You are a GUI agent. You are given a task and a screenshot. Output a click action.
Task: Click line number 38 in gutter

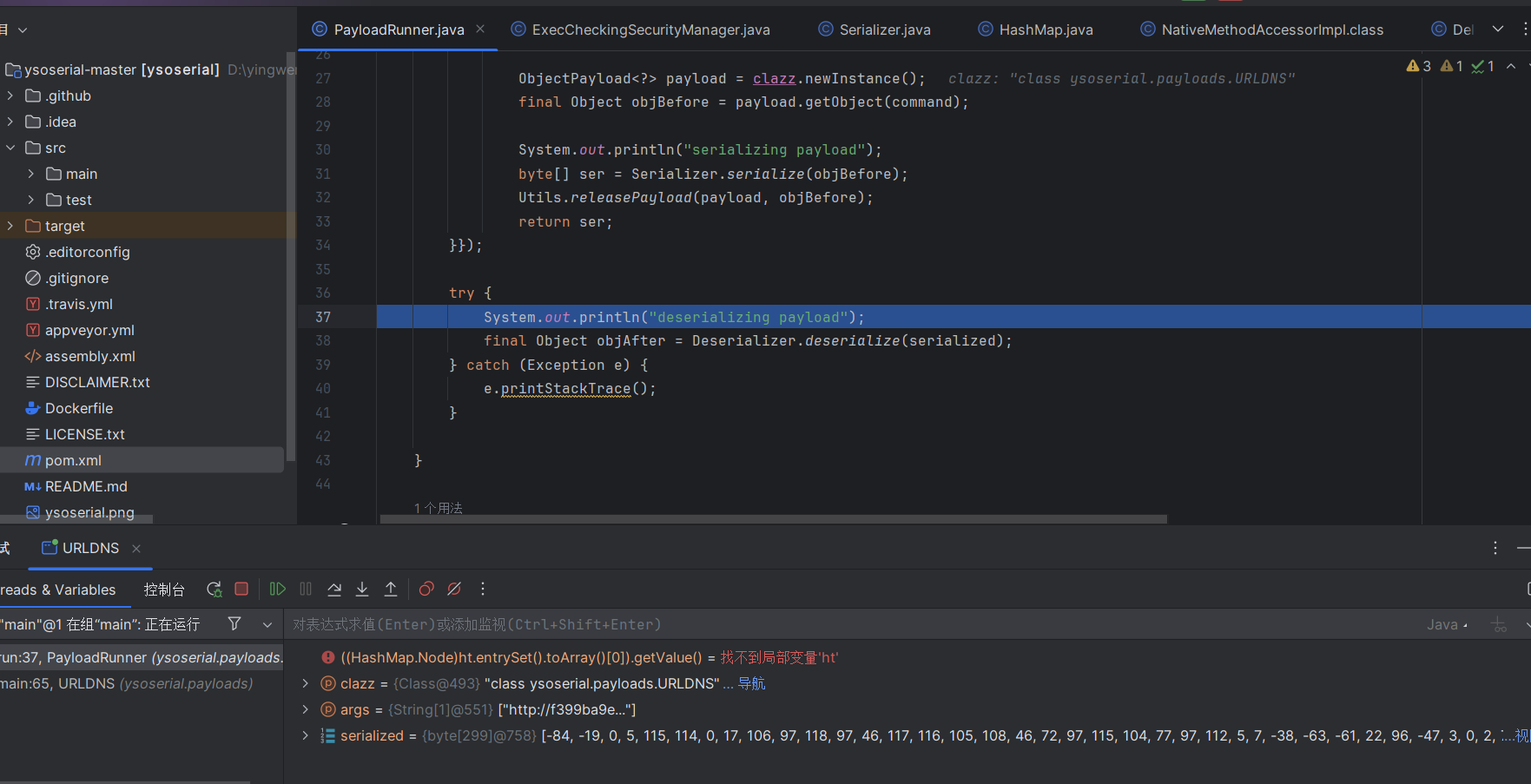[x=323, y=340]
